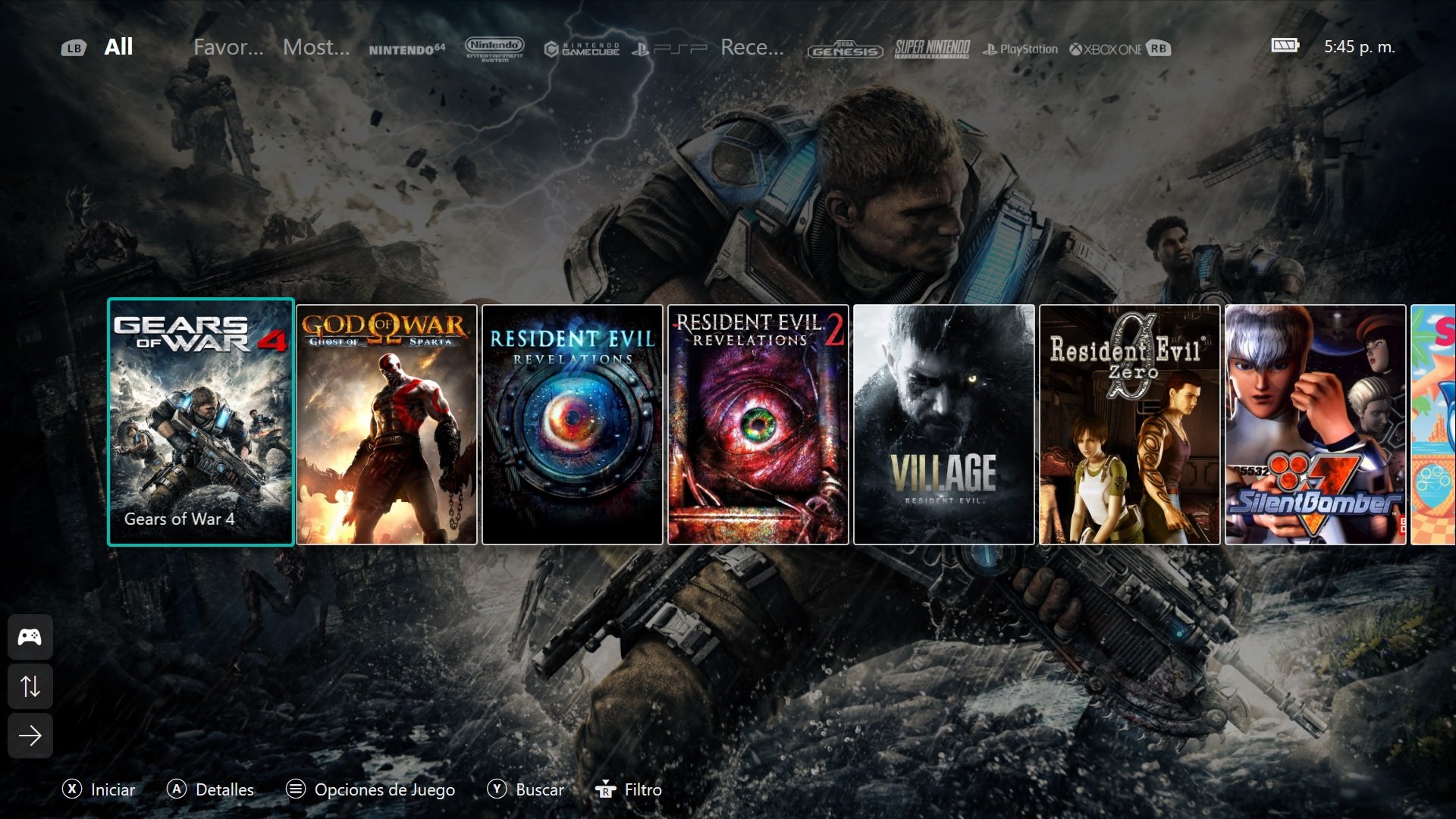
Task: Open the Rece... tab
Action: point(752,47)
